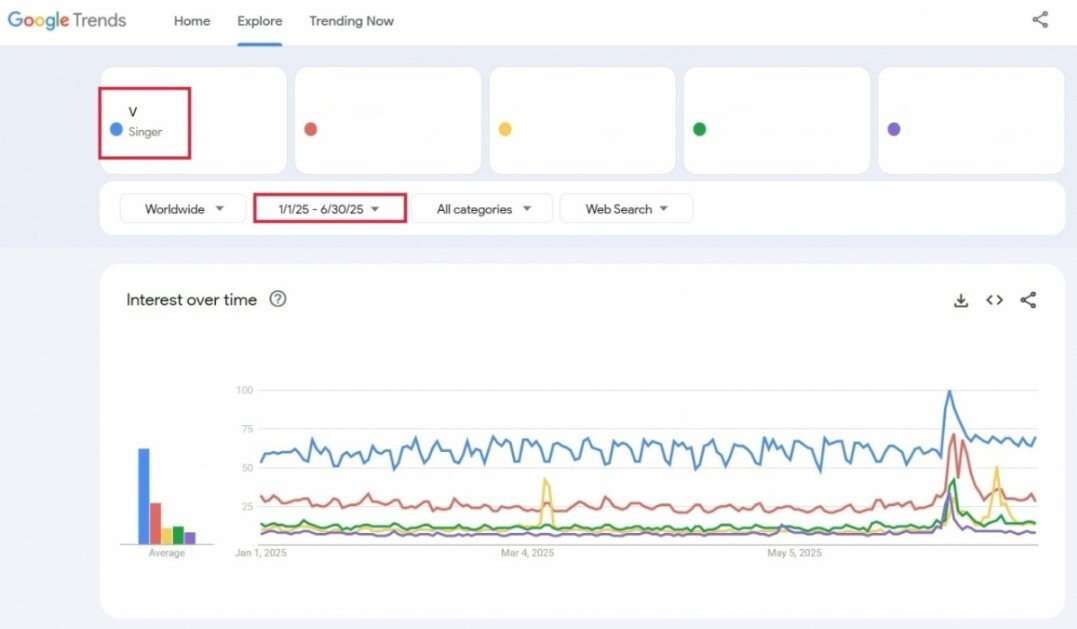Go to the Home tab
Viewport: 1077px width, 629px height.
192,21
